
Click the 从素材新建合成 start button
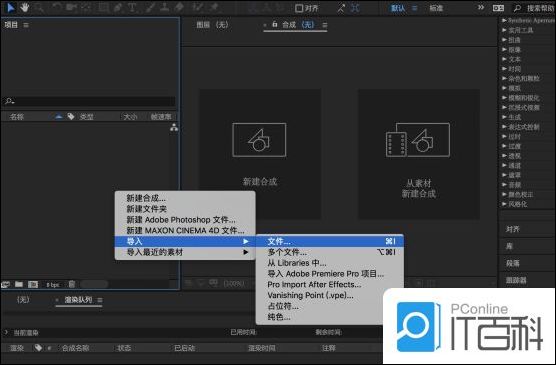(x=419, y=154)
